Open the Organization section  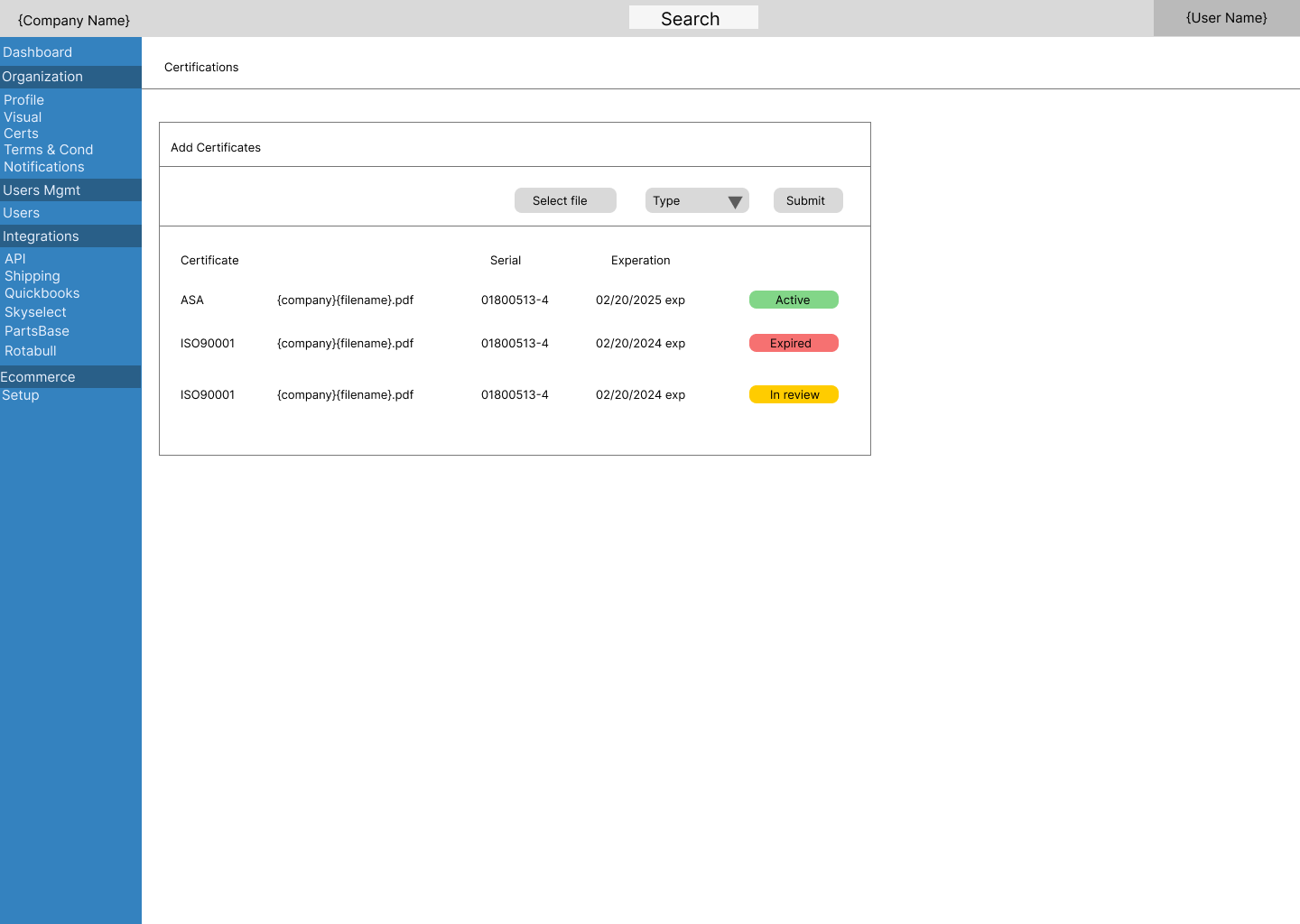coord(70,77)
